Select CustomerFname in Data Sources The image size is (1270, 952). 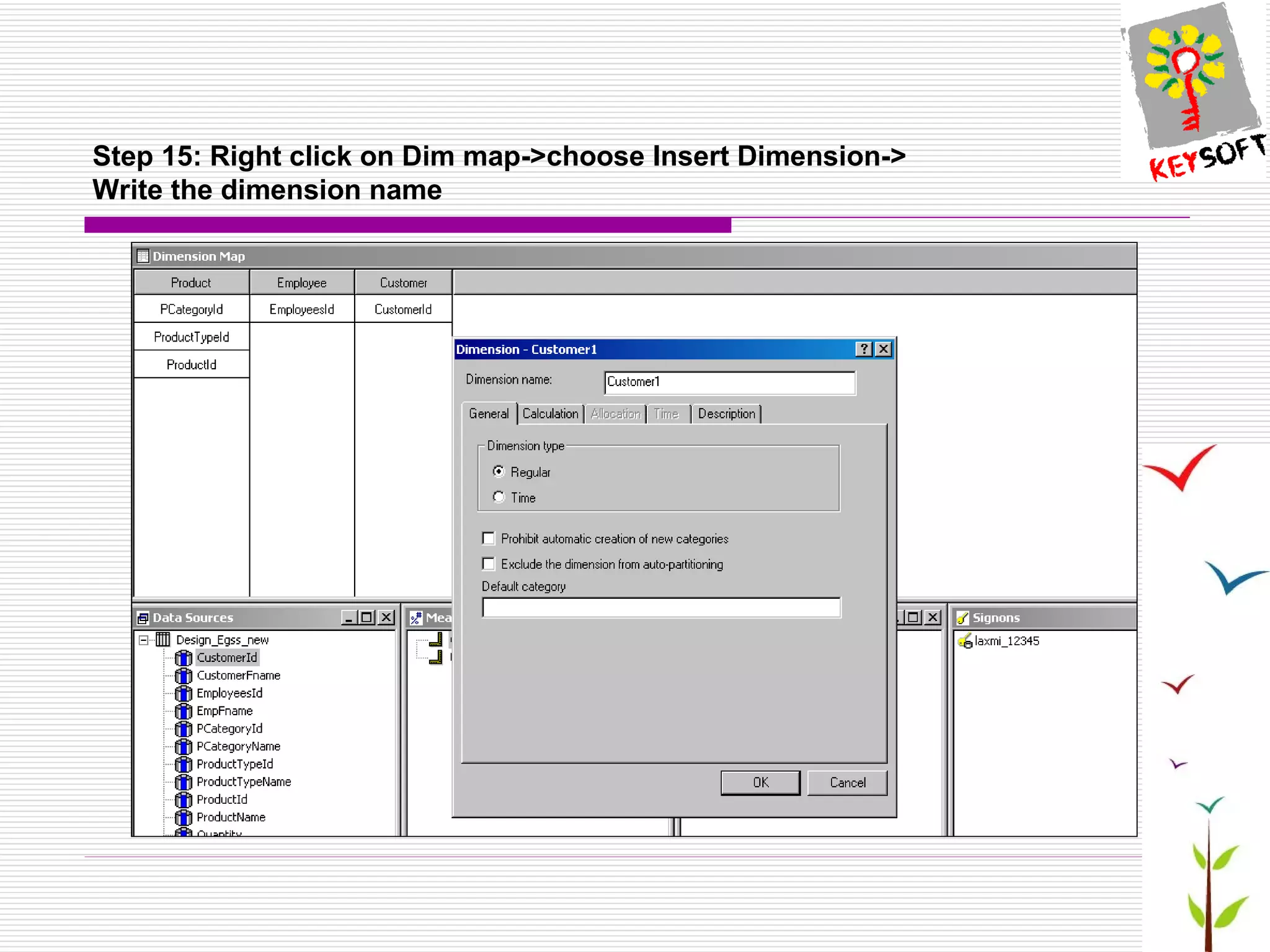coord(239,676)
